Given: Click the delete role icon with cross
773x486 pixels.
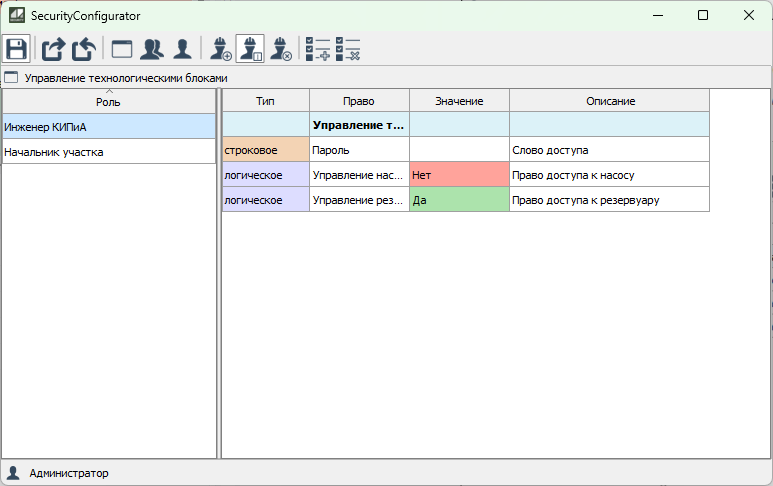Looking at the screenshot, I should [x=281, y=49].
